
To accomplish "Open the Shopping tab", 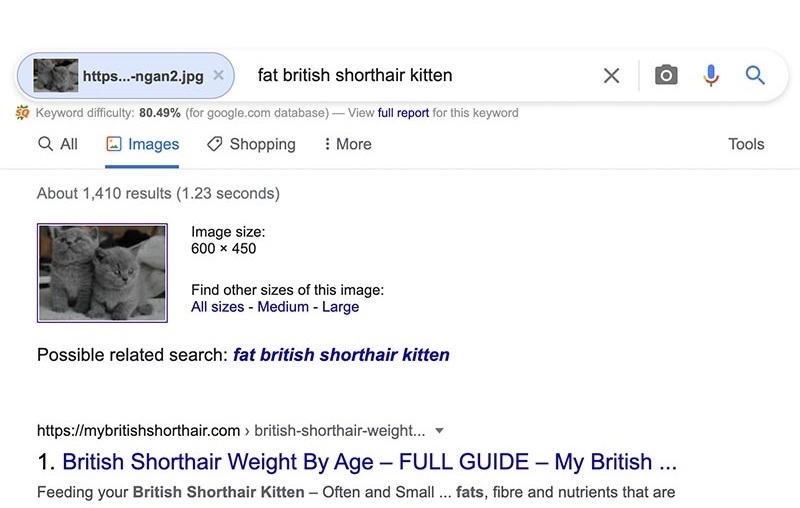I will tap(251, 144).
